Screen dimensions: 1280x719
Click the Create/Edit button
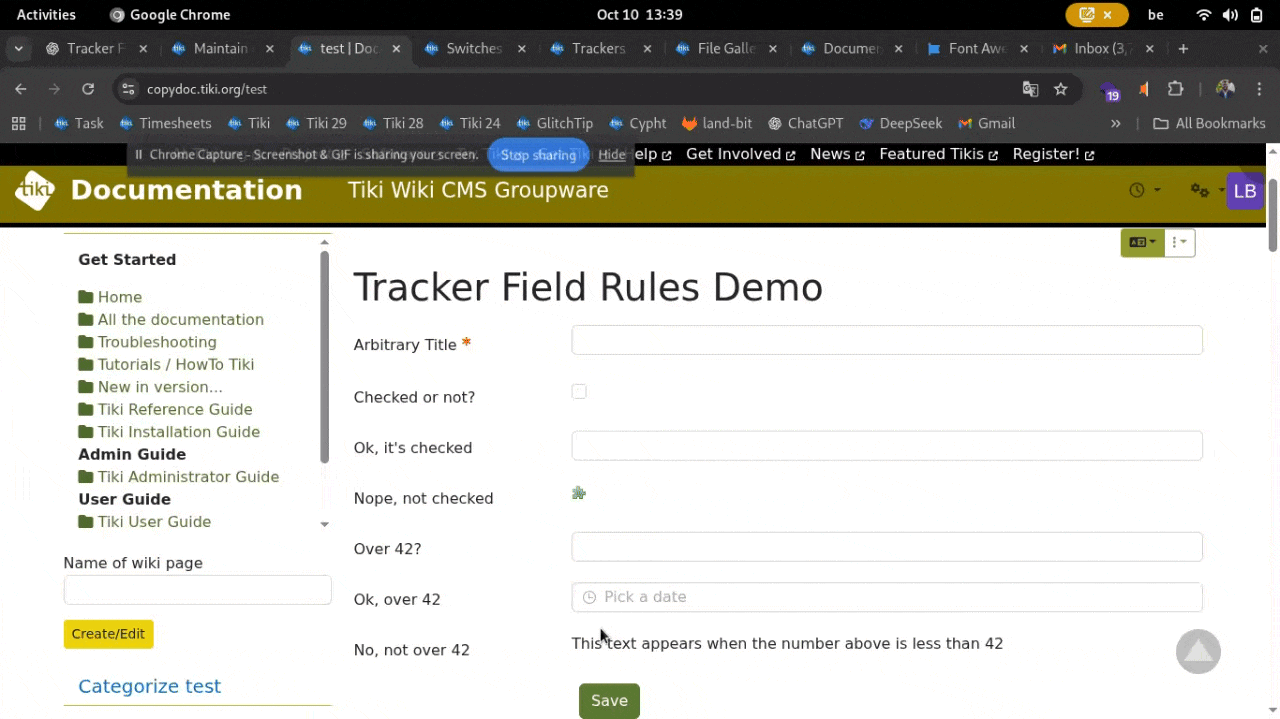108,634
